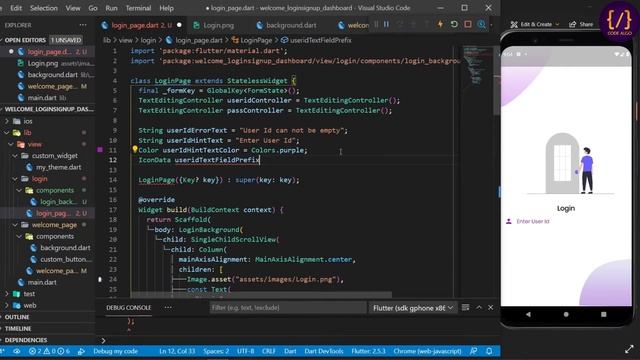Collapse the view folder
The width and height of the screenshot is (640, 360).
11,144
